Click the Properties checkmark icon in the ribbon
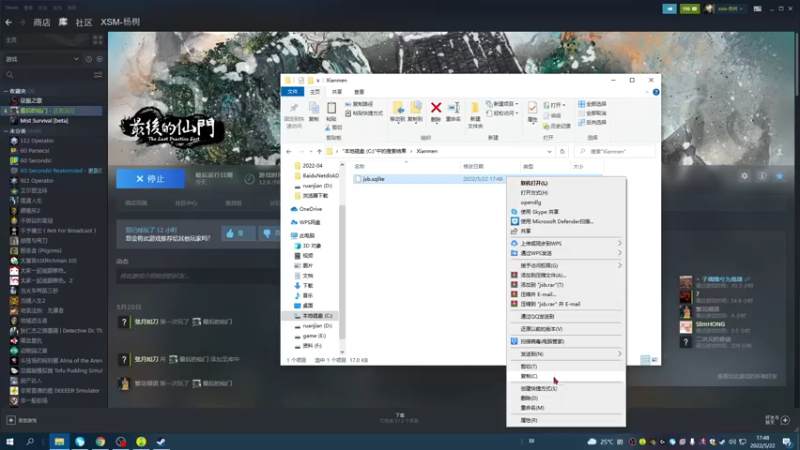This screenshot has width=800, height=450. (x=532, y=108)
